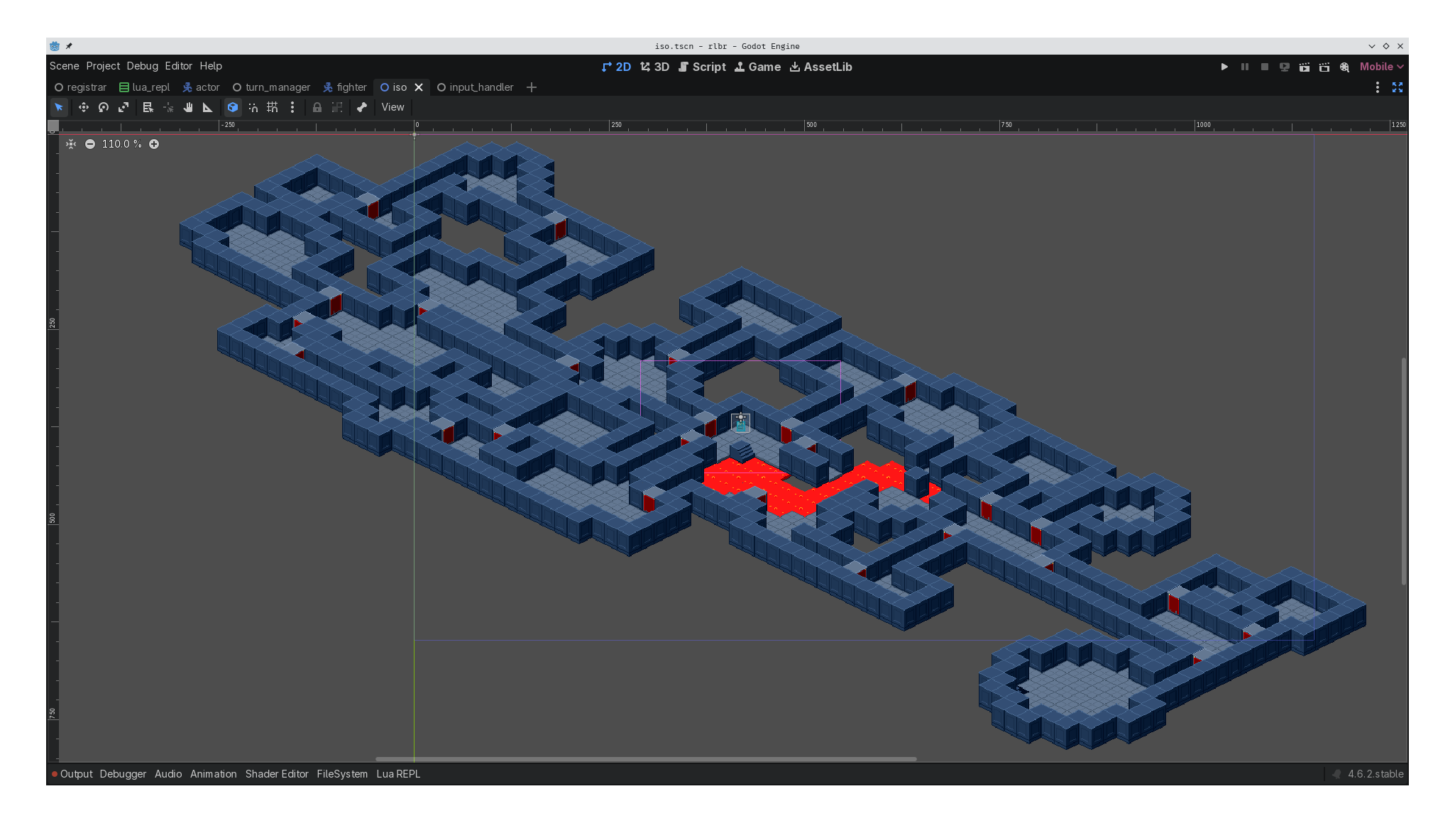
Task: Open the View dropdown menu
Action: [392, 107]
